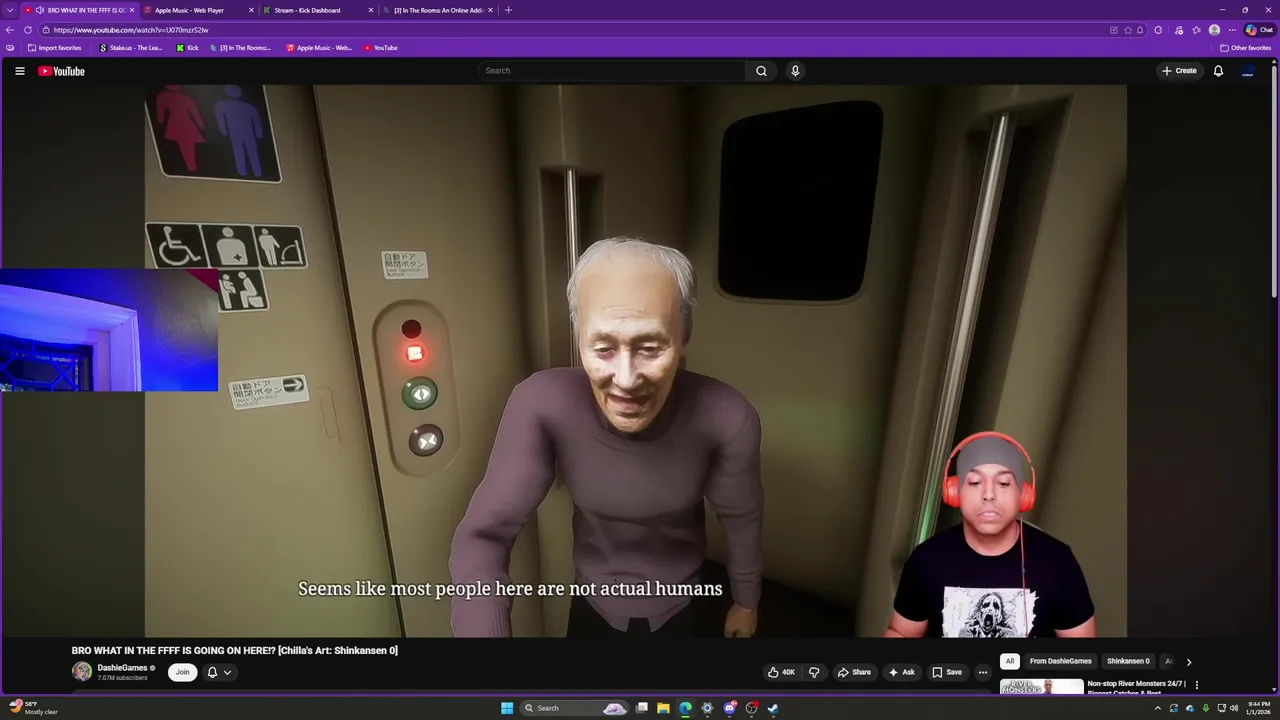Toggle channel notification bell preference
Screen dimensions: 1280x720
[212, 672]
